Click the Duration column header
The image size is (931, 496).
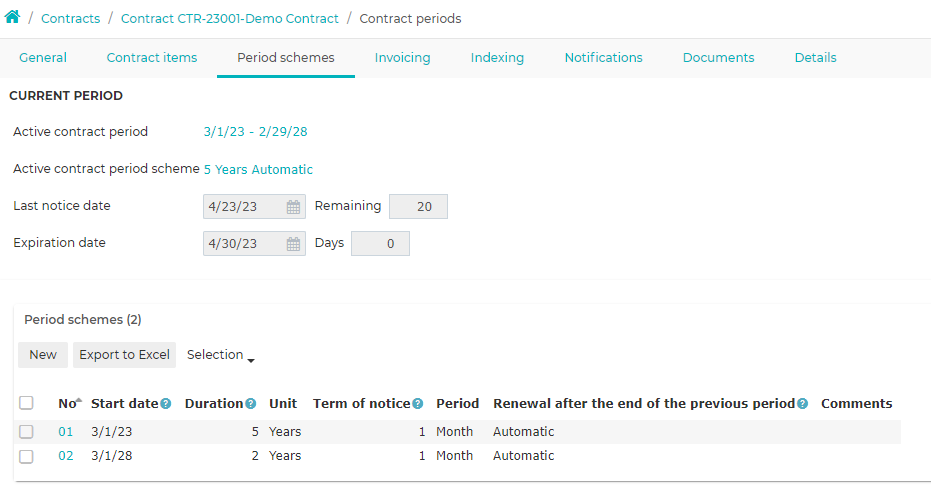214,403
